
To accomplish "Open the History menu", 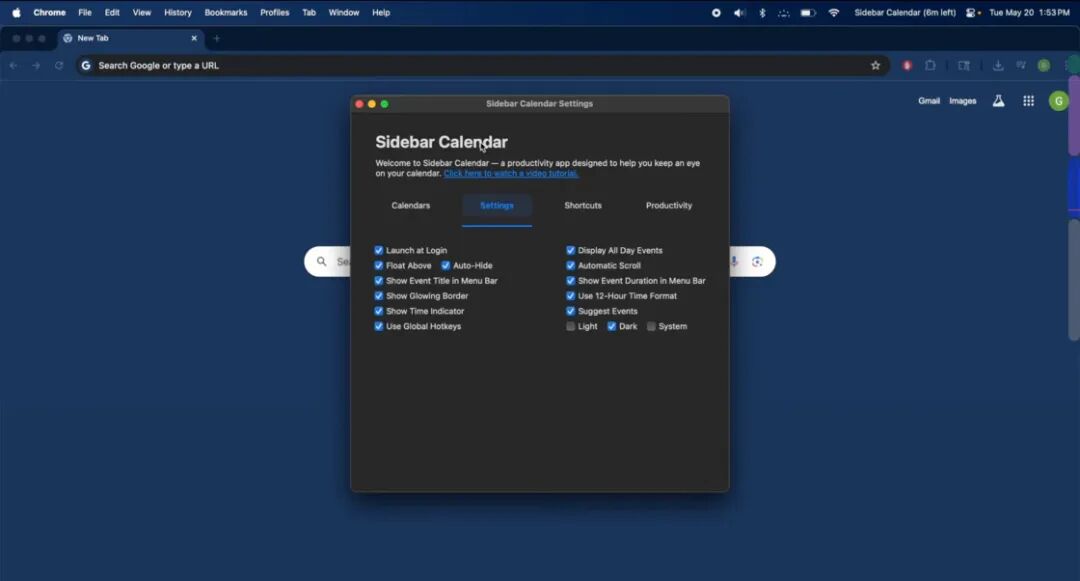I will pyautogui.click(x=178, y=12).
